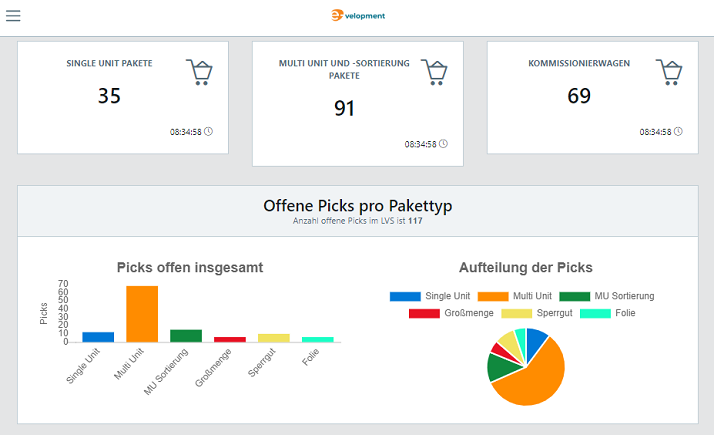Click the green MU Sortierung bar
Image resolution: width=714 pixels, height=435 pixels.
point(186,336)
